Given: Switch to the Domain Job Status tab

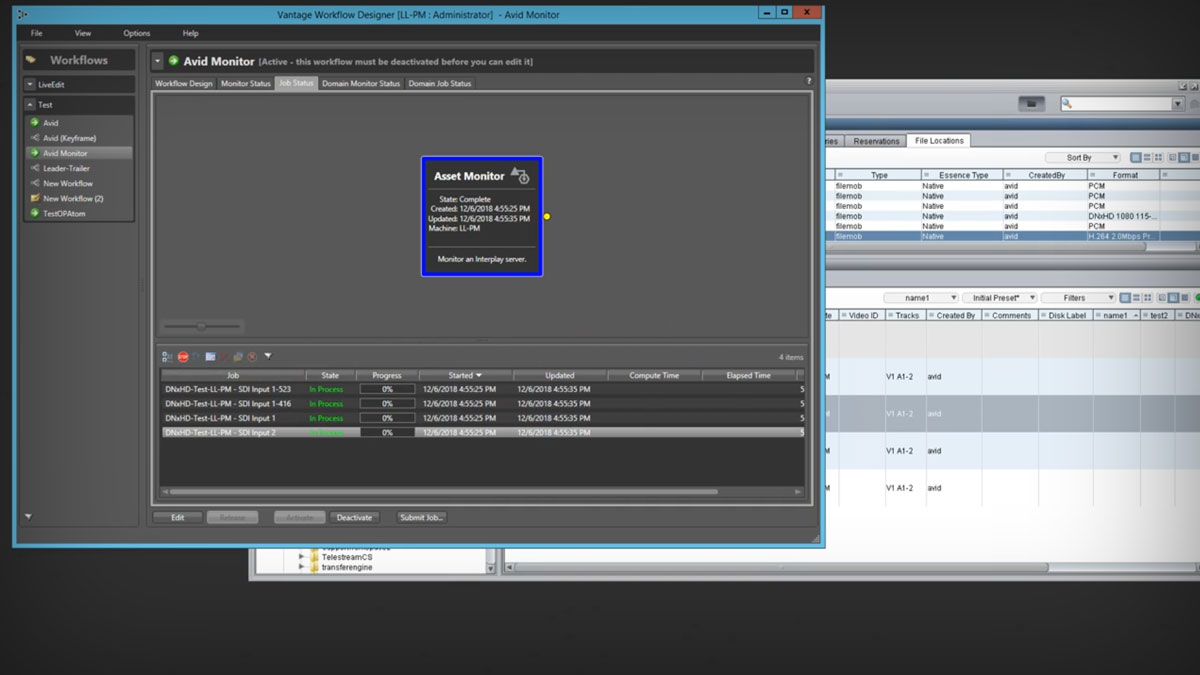Looking at the screenshot, I should click(440, 83).
